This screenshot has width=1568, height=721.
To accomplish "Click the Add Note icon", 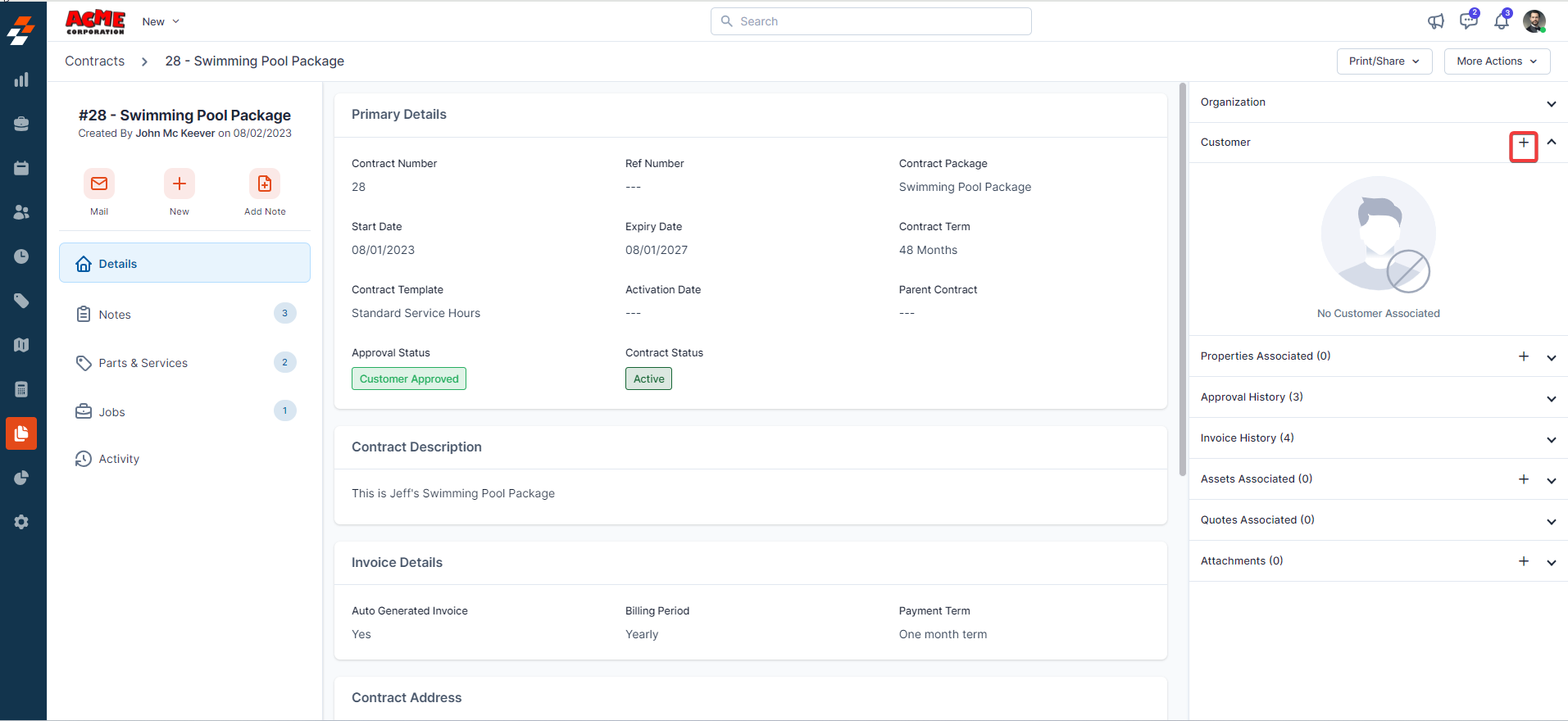I will tap(265, 184).
